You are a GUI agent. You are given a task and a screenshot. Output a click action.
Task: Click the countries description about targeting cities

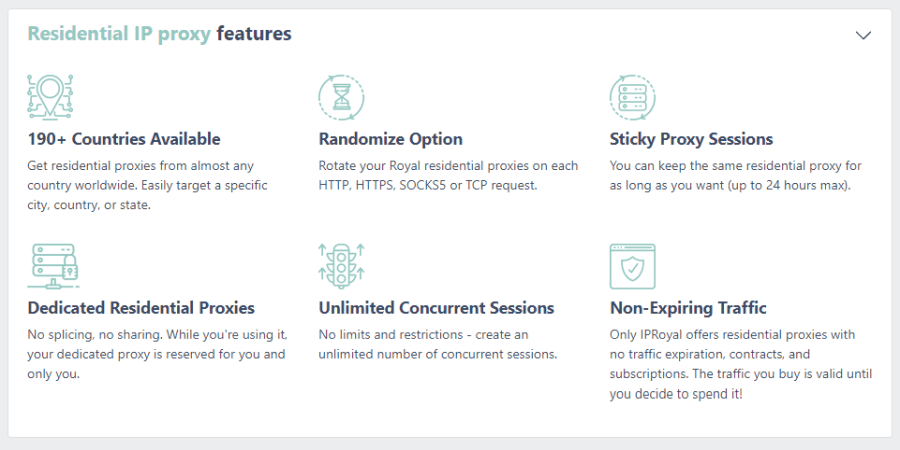coord(147,185)
